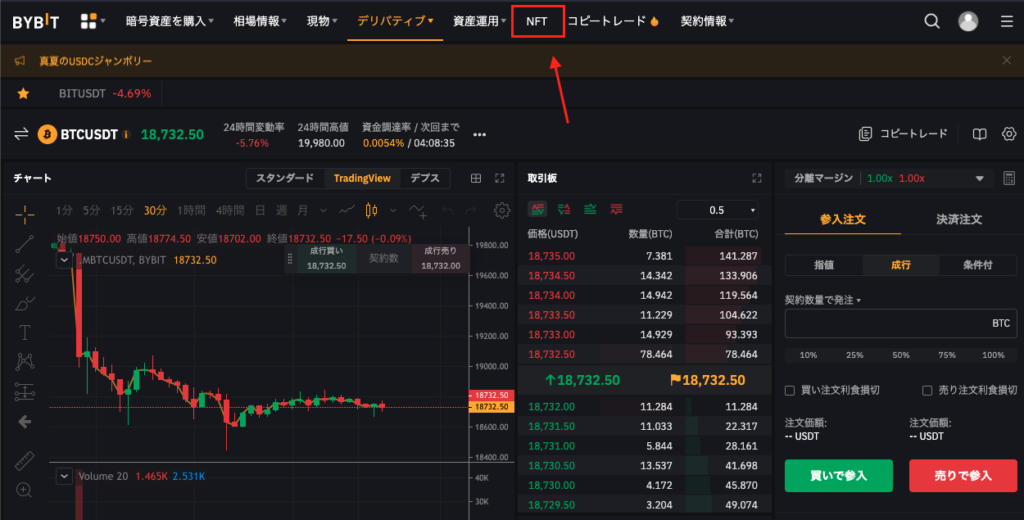Click the back arrow in chart toolbar
The image size is (1024, 520).
[25, 422]
